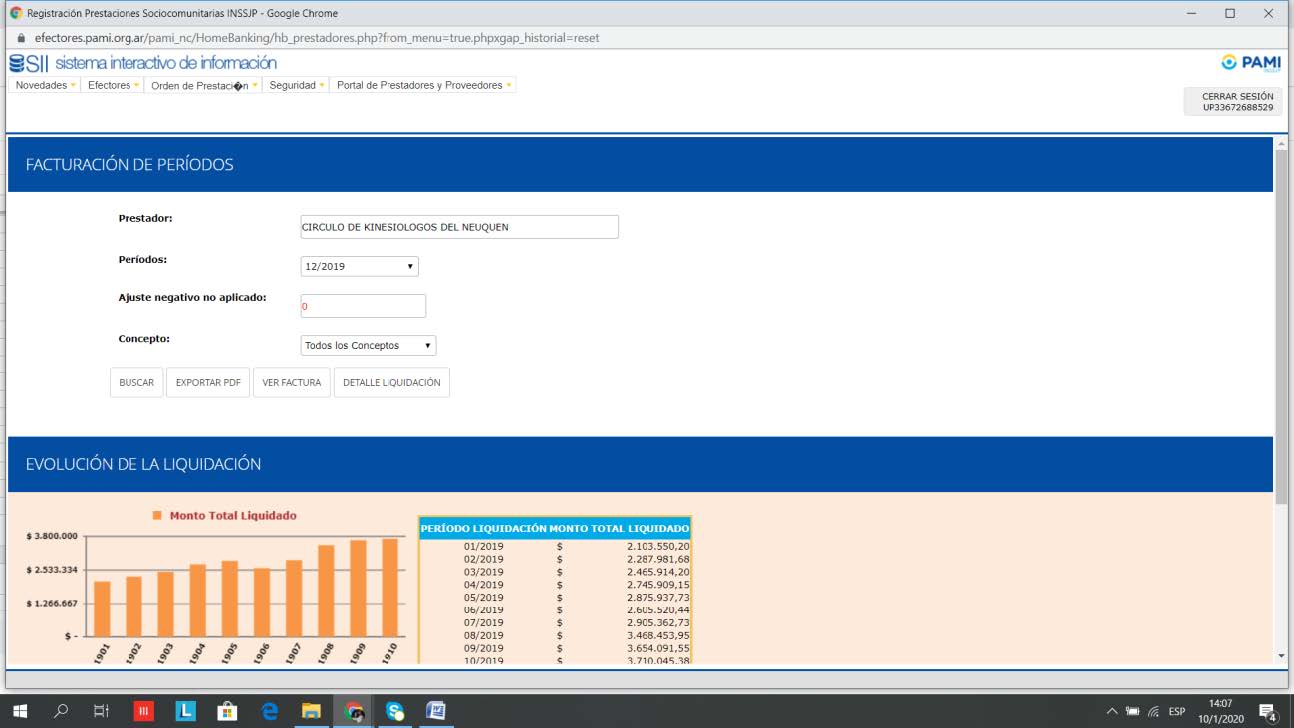Click the SII sistema interactivo logo
Viewport: 1294px width, 728px height.
tap(143, 63)
